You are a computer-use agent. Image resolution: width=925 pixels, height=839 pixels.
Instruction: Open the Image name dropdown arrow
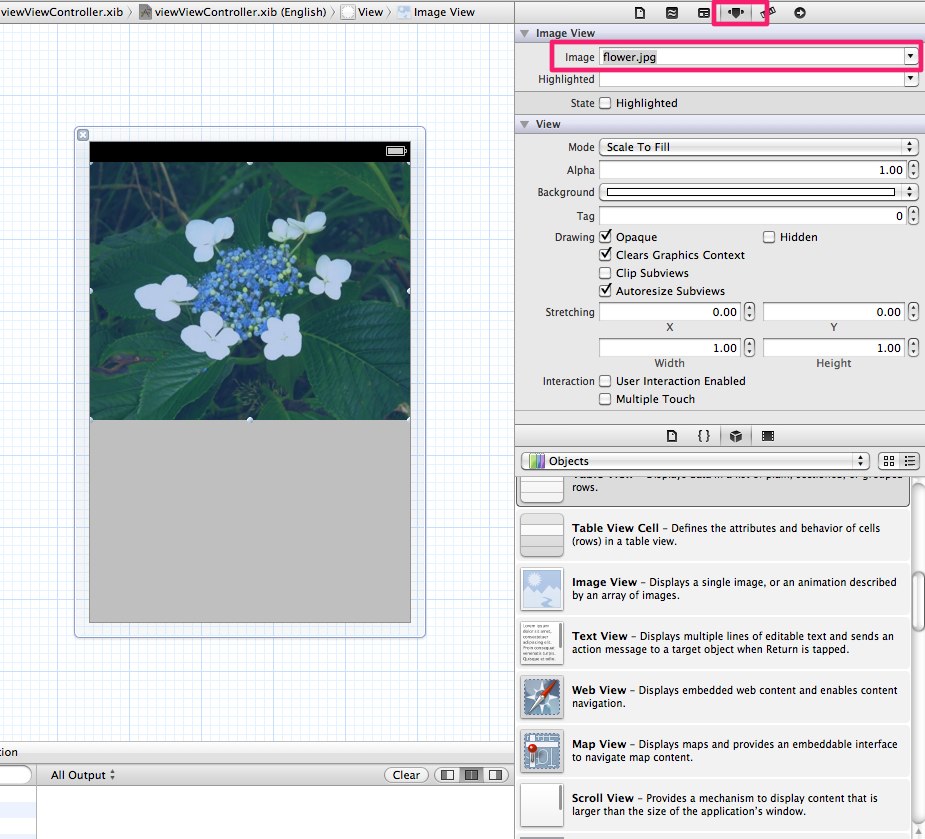coord(911,57)
